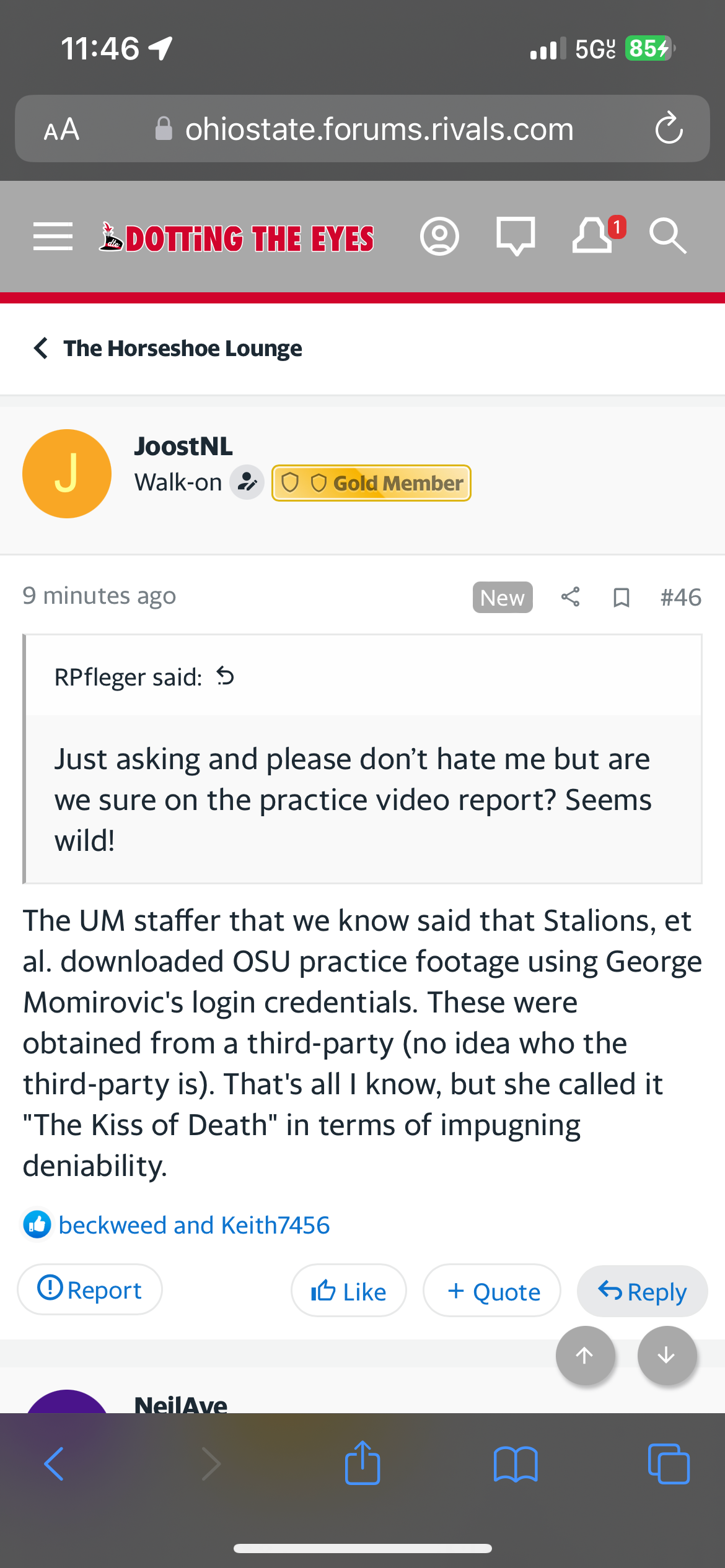Open Safari AA reader options menu
725x1568 pixels.
(61, 129)
